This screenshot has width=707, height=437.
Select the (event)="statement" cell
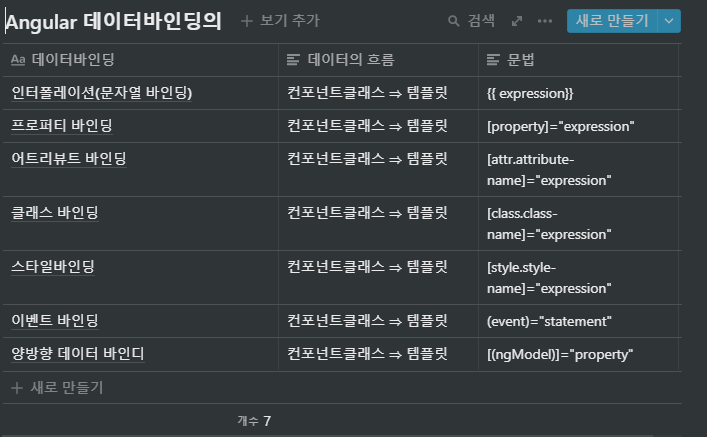click(x=578, y=321)
